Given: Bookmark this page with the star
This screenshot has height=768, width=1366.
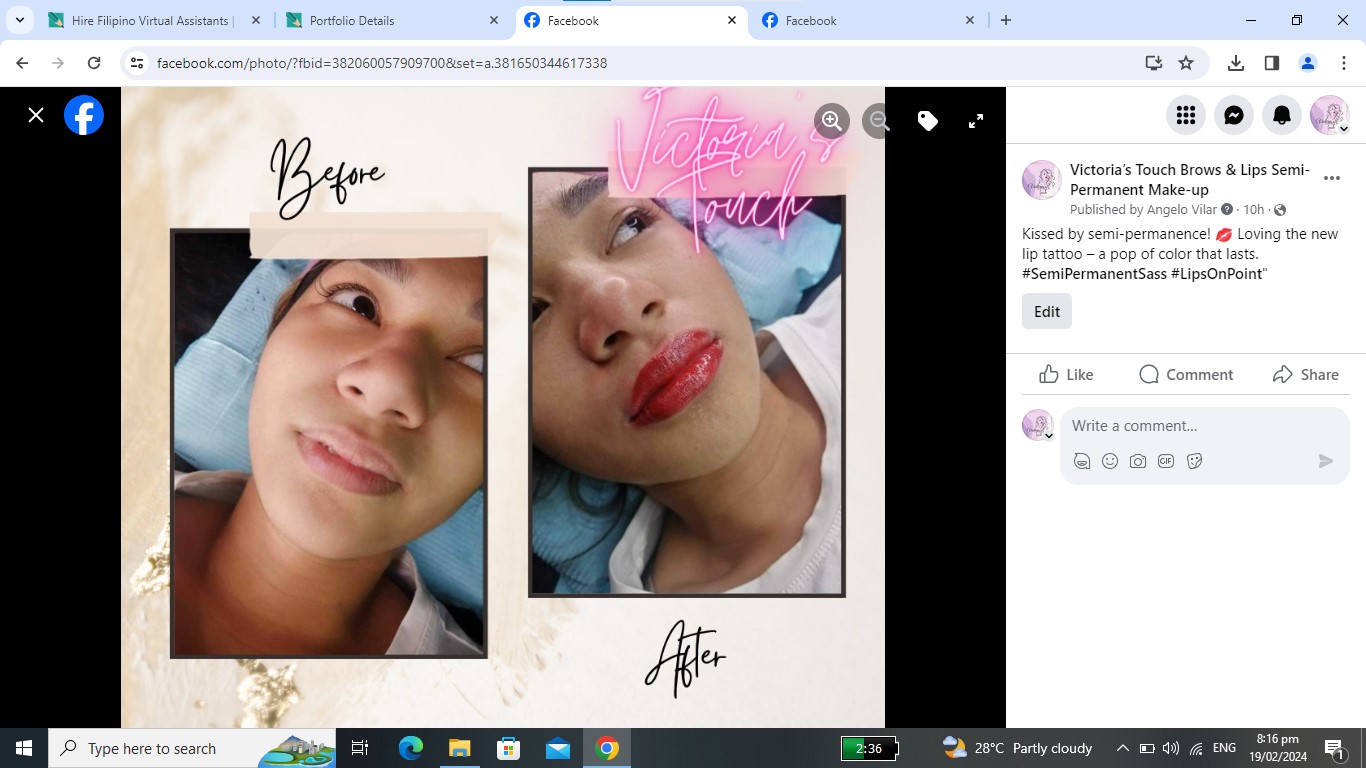Looking at the screenshot, I should coord(1186,63).
